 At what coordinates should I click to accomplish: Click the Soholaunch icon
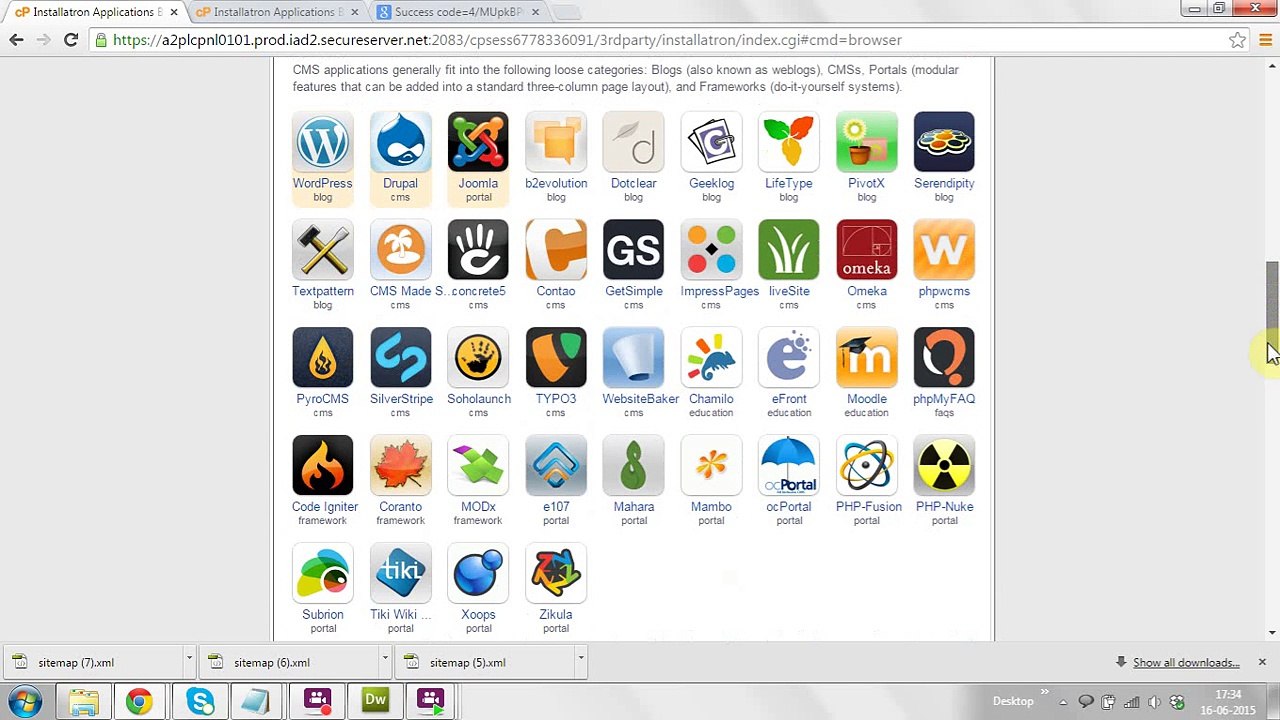(x=478, y=358)
